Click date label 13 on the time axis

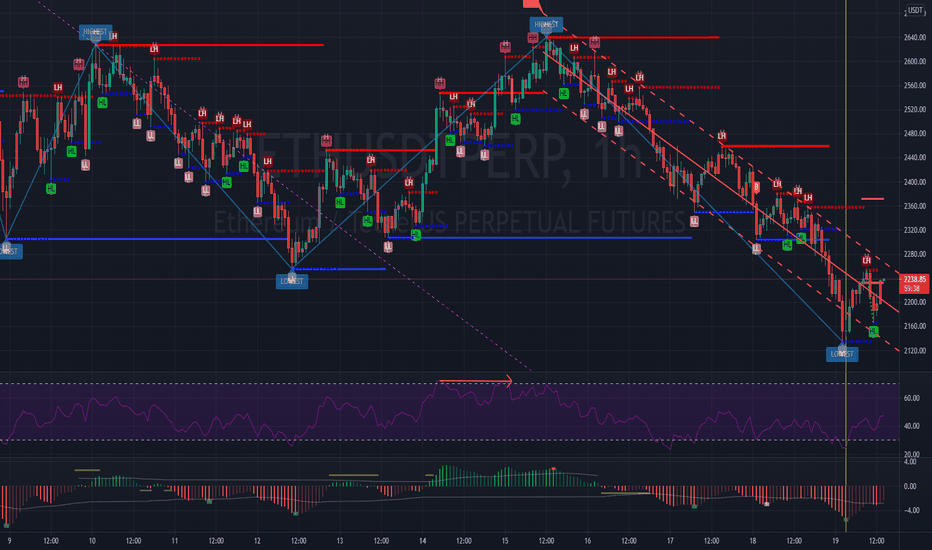[339, 541]
